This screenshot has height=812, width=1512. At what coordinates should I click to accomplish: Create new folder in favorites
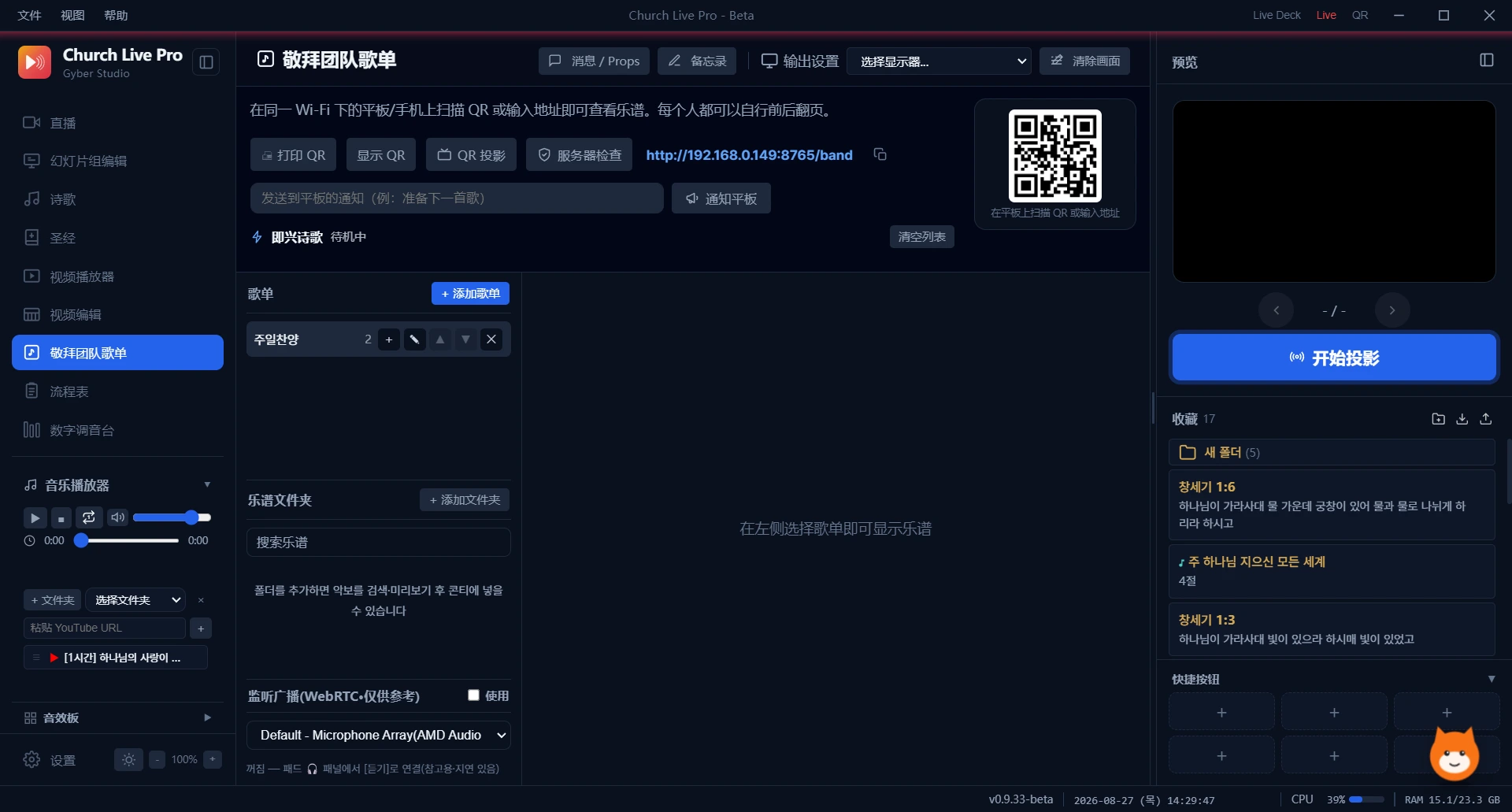point(1438,419)
